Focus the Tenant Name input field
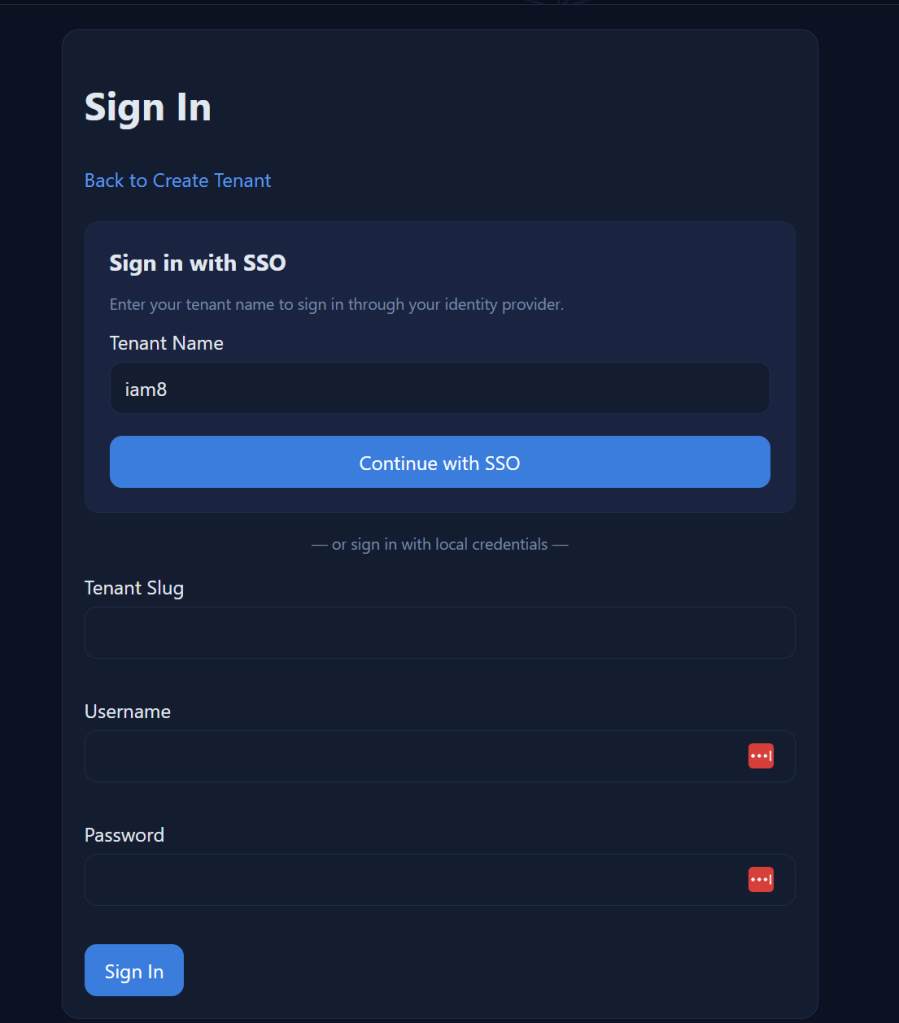899x1023 pixels. pyautogui.click(x=440, y=388)
